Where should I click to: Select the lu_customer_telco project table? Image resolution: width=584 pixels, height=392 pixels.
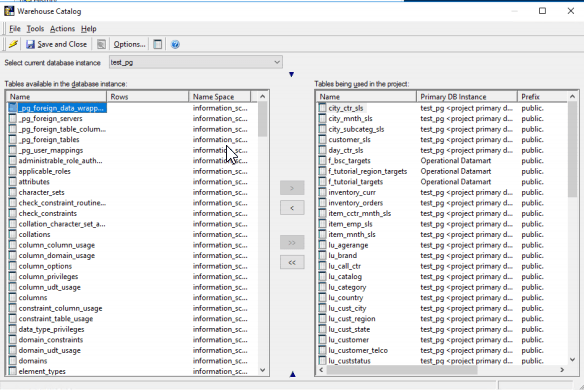coord(358,350)
